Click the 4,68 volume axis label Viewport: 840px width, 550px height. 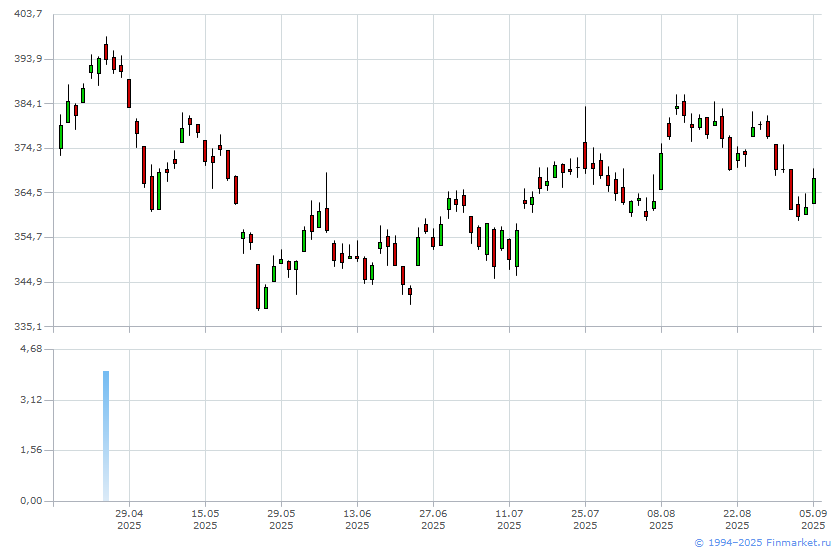tap(31, 349)
